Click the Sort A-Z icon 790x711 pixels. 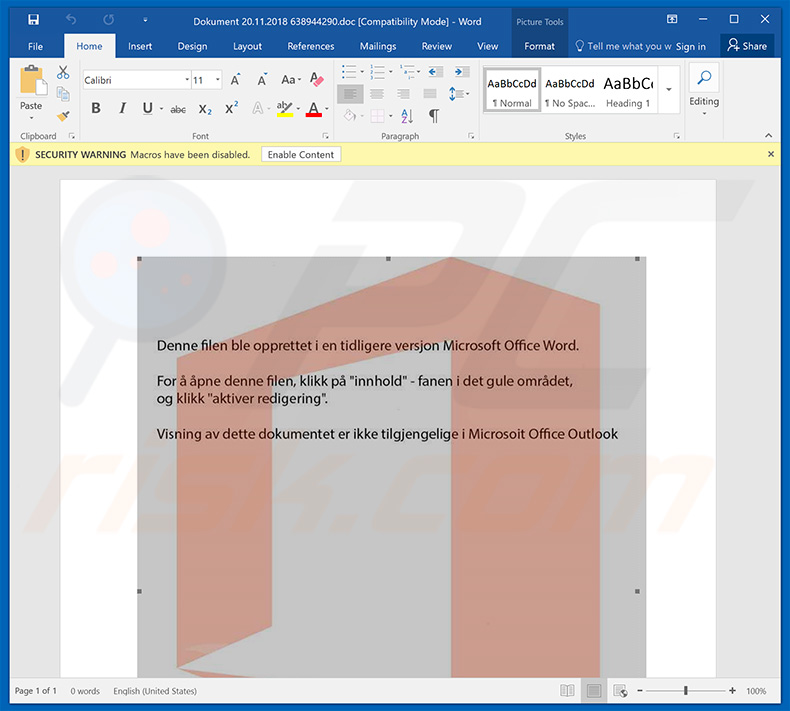pos(407,116)
